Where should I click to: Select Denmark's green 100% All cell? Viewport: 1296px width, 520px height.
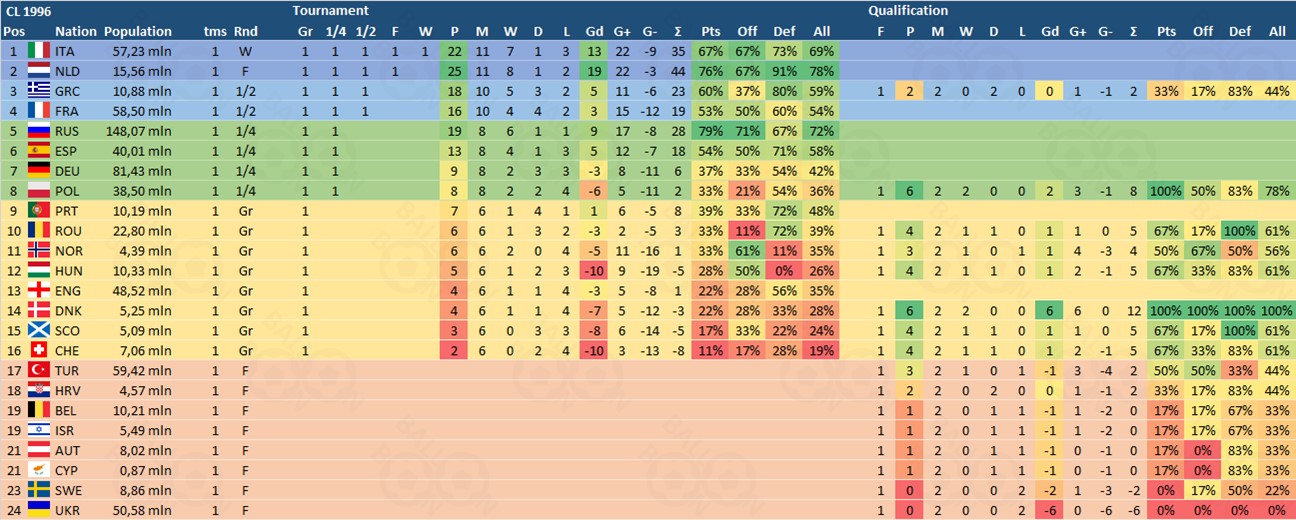(1277, 311)
